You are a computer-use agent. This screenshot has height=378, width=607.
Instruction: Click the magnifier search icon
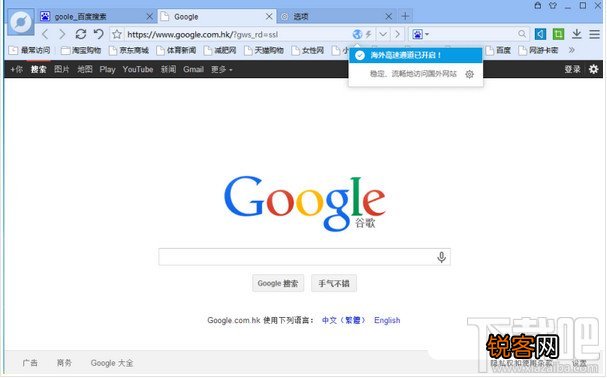click(522, 34)
